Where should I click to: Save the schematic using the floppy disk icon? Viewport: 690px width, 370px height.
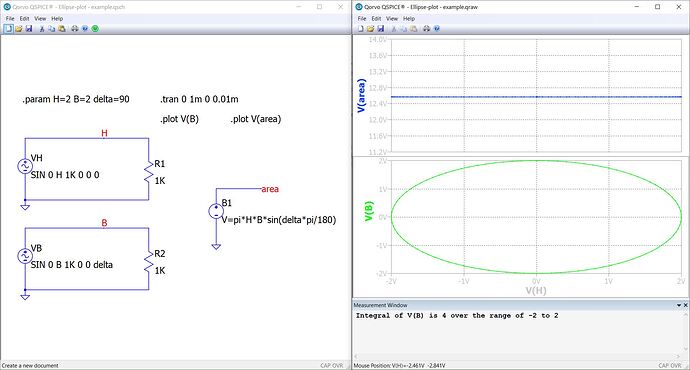pos(29,29)
